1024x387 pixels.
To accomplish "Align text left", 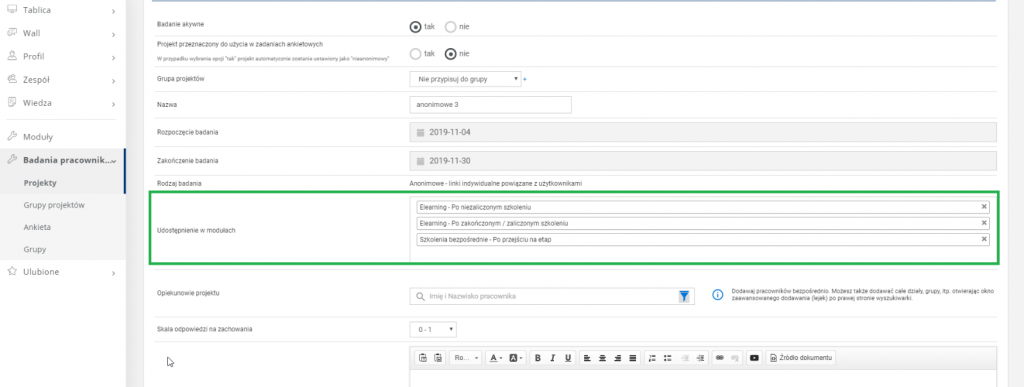I will pos(586,358).
